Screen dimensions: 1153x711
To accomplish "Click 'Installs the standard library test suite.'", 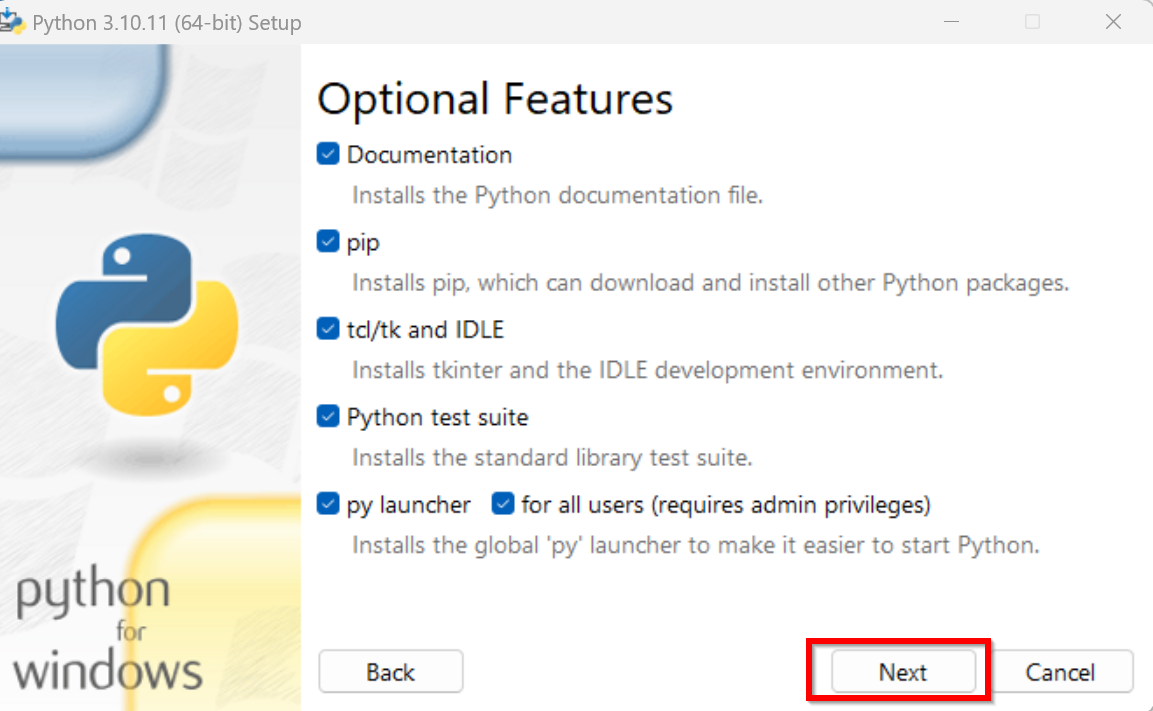I will pos(552,457).
